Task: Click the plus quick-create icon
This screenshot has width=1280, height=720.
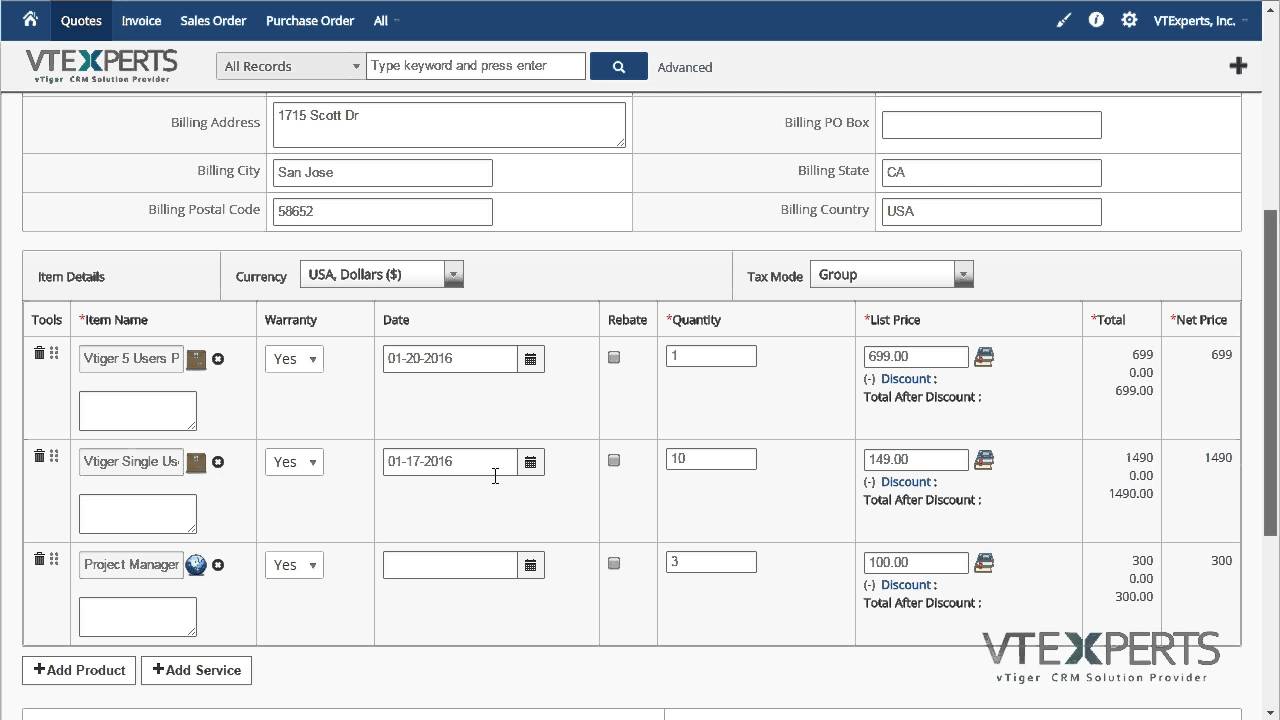Action: point(1238,66)
